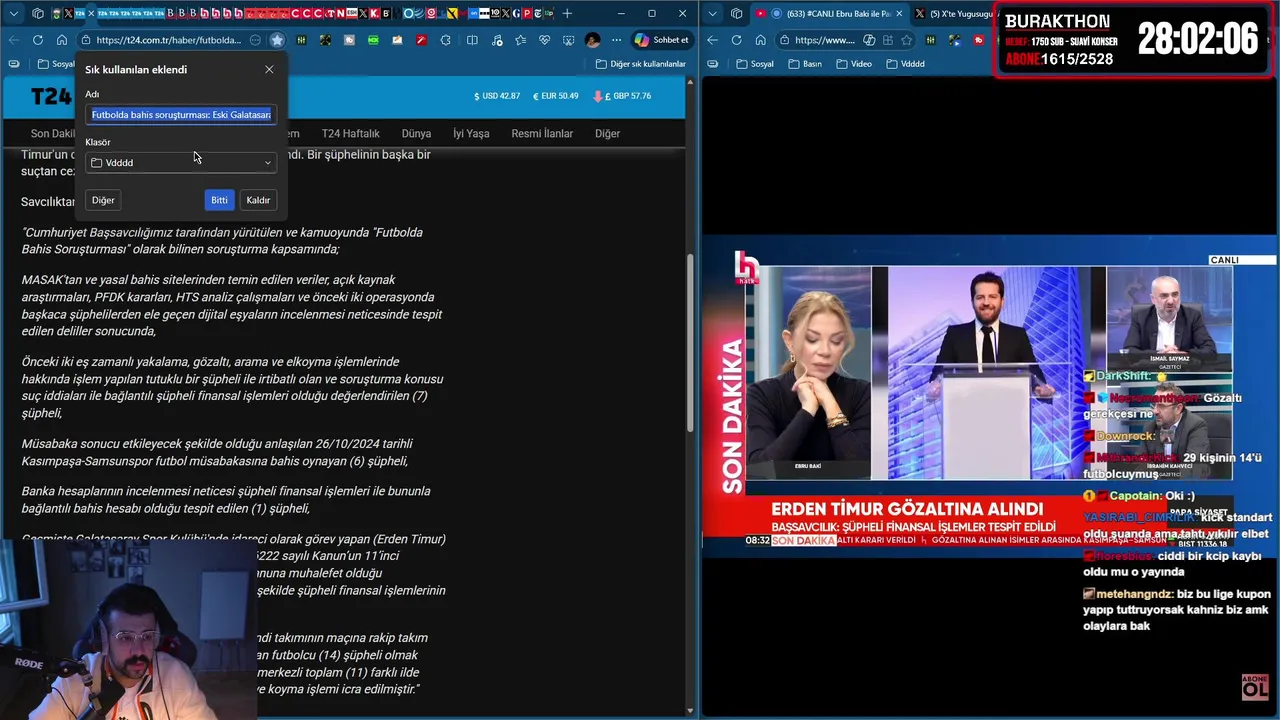Close the CANLI Ebru Baki tab
Screen dimensions: 1280x720
point(897,13)
